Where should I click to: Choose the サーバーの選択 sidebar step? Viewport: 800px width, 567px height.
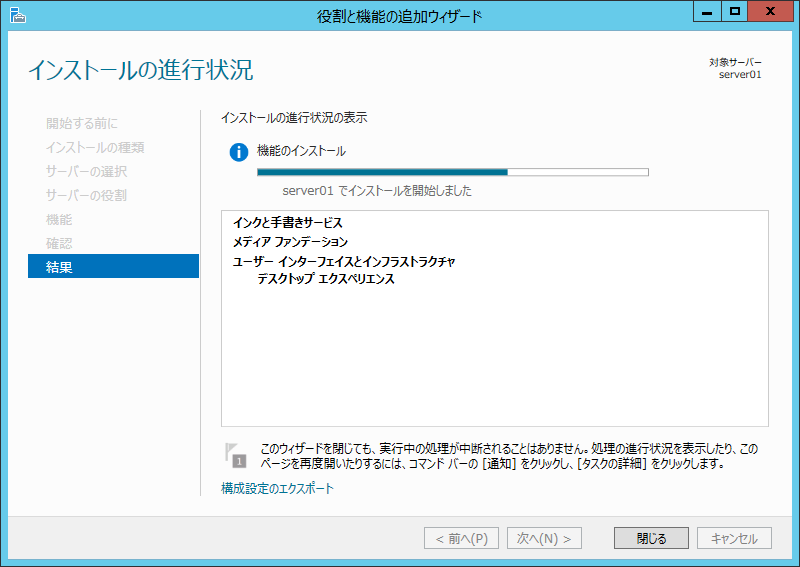click(x=86, y=171)
